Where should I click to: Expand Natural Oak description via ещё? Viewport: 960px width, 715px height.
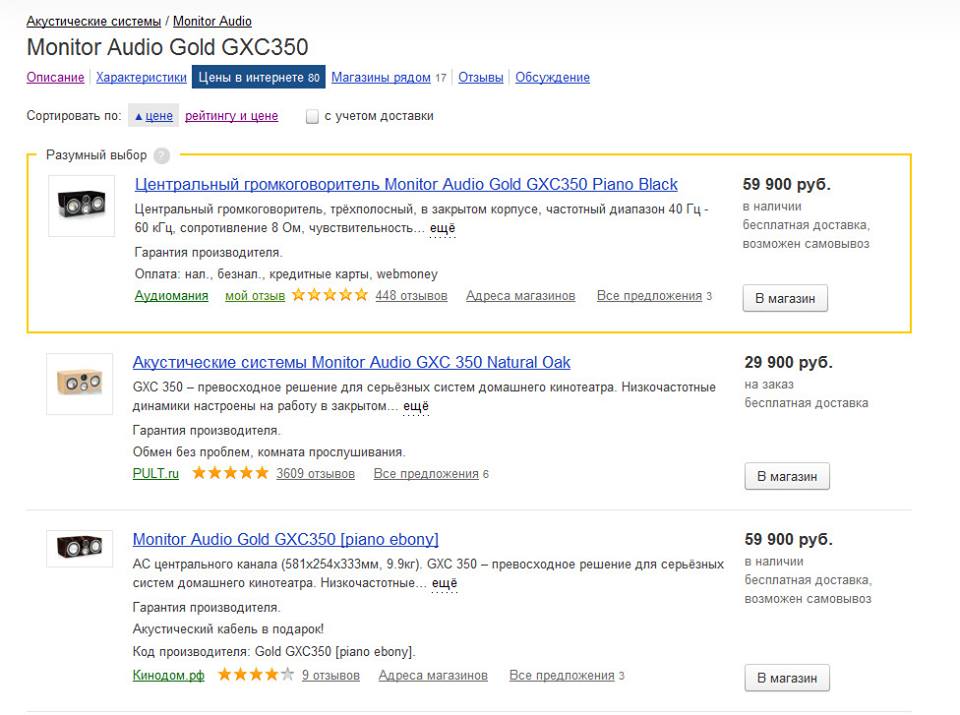coord(416,406)
